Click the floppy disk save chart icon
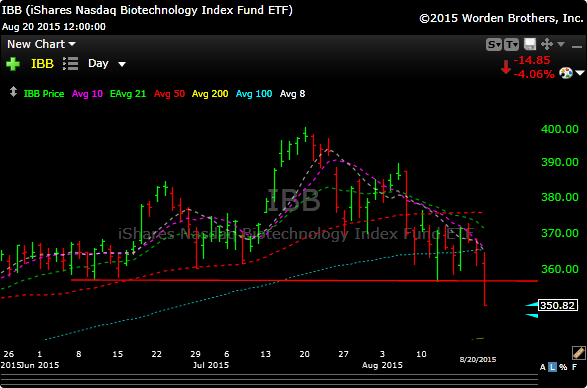The width and height of the screenshot is (587, 388). 530,45
